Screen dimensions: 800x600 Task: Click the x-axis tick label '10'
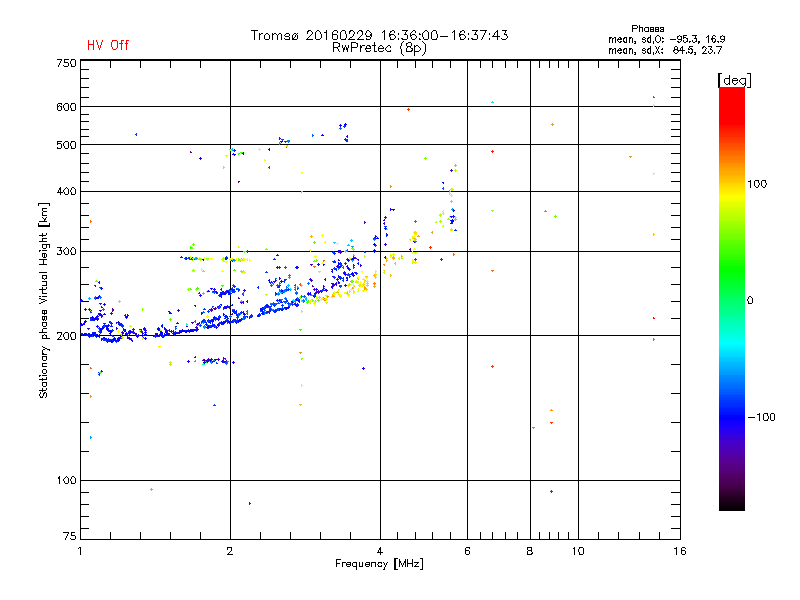(578, 551)
